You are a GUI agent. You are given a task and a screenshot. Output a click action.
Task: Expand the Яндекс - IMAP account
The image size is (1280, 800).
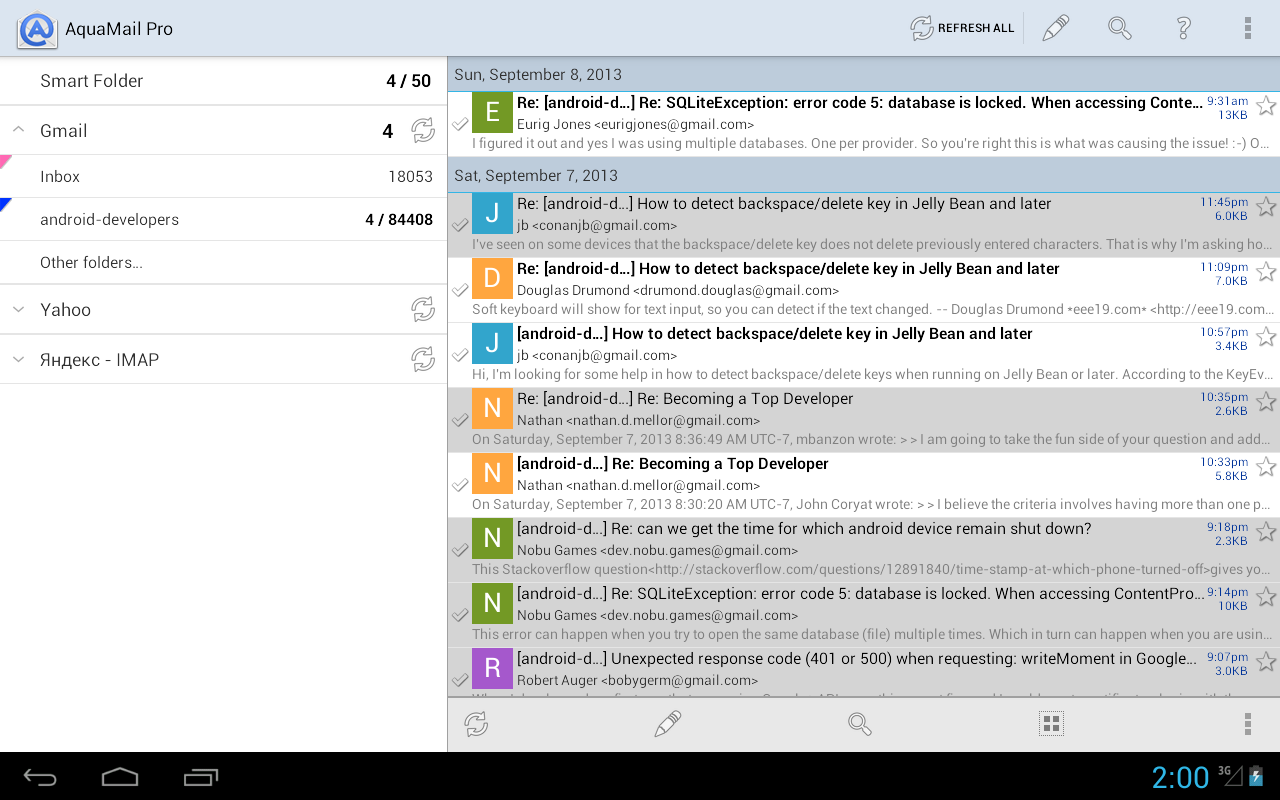click(x=18, y=360)
